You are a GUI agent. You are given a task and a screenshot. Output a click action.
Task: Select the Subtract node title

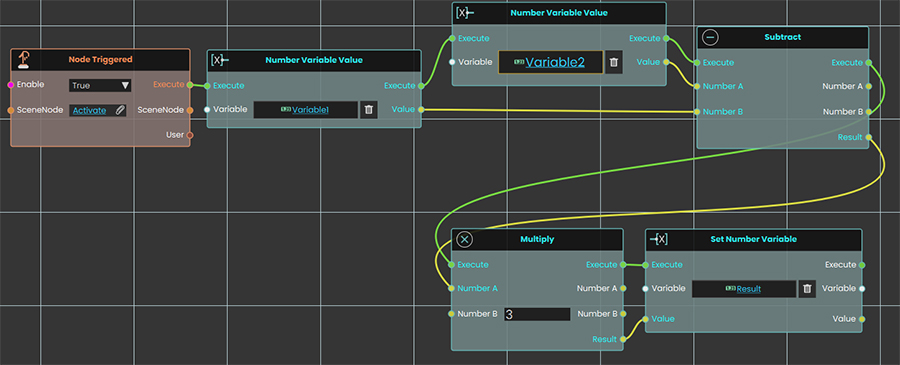point(782,37)
